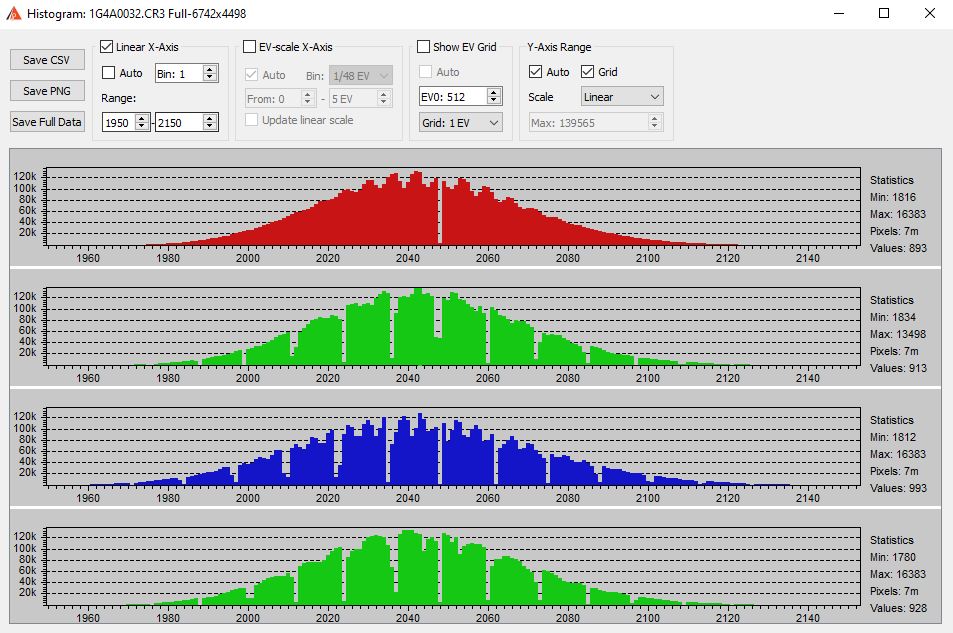Click the app icon in the title bar

click(x=12, y=14)
